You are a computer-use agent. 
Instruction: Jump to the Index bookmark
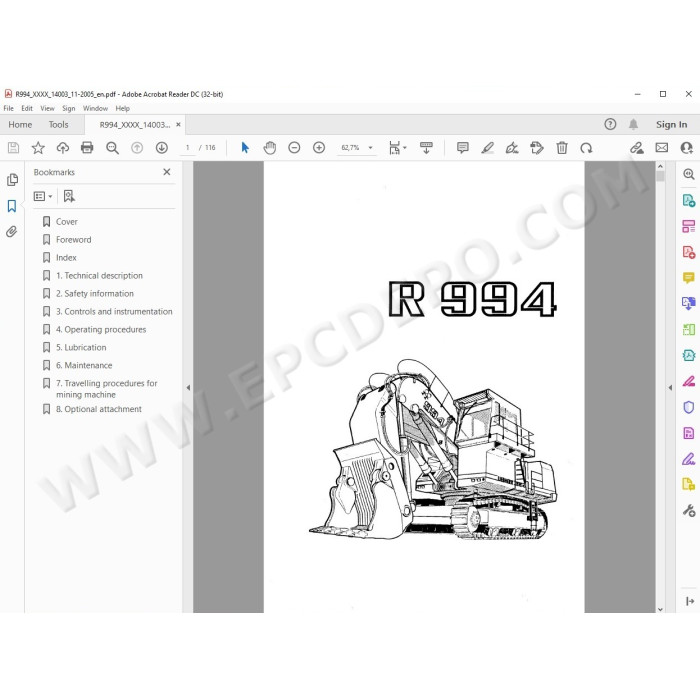click(x=66, y=258)
